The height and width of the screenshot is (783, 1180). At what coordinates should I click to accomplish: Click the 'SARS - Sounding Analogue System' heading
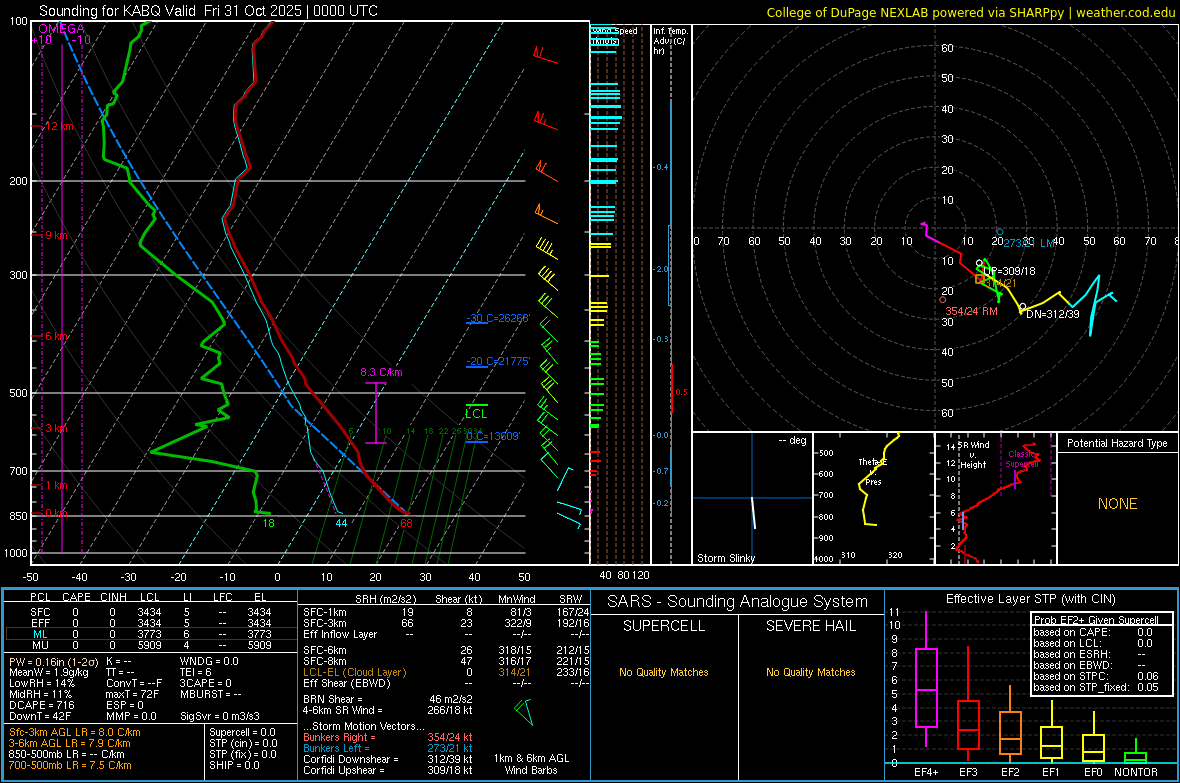tap(737, 602)
